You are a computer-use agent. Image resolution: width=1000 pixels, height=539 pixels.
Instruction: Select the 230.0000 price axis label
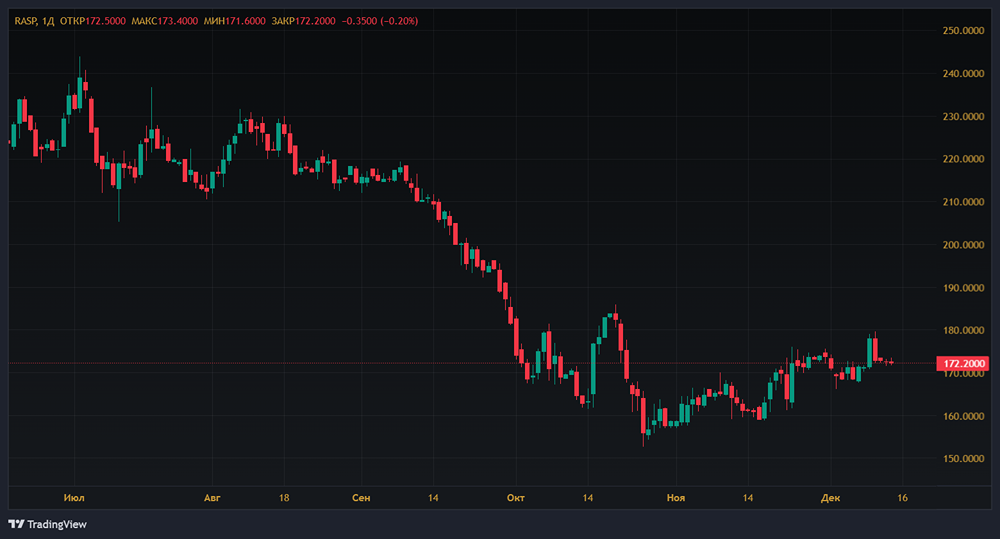click(963, 117)
